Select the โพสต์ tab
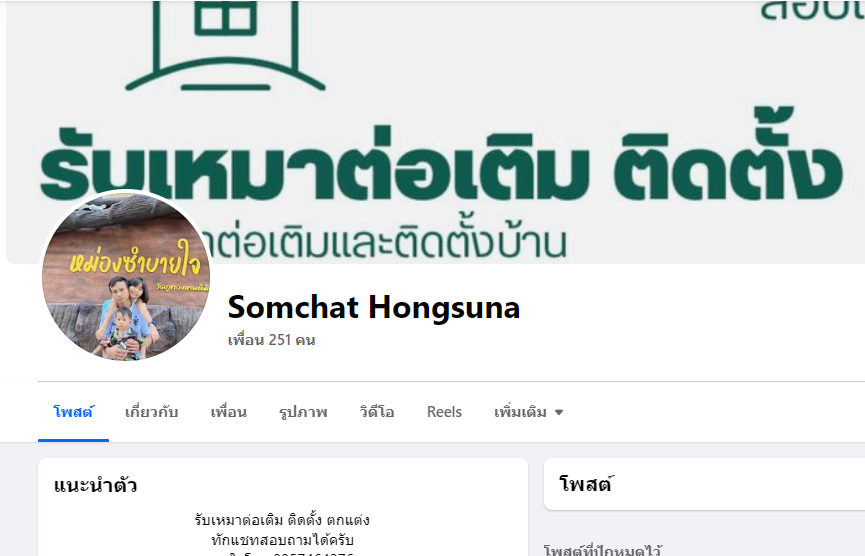Viewport: 865px width, 556px height. coord(73,412)
